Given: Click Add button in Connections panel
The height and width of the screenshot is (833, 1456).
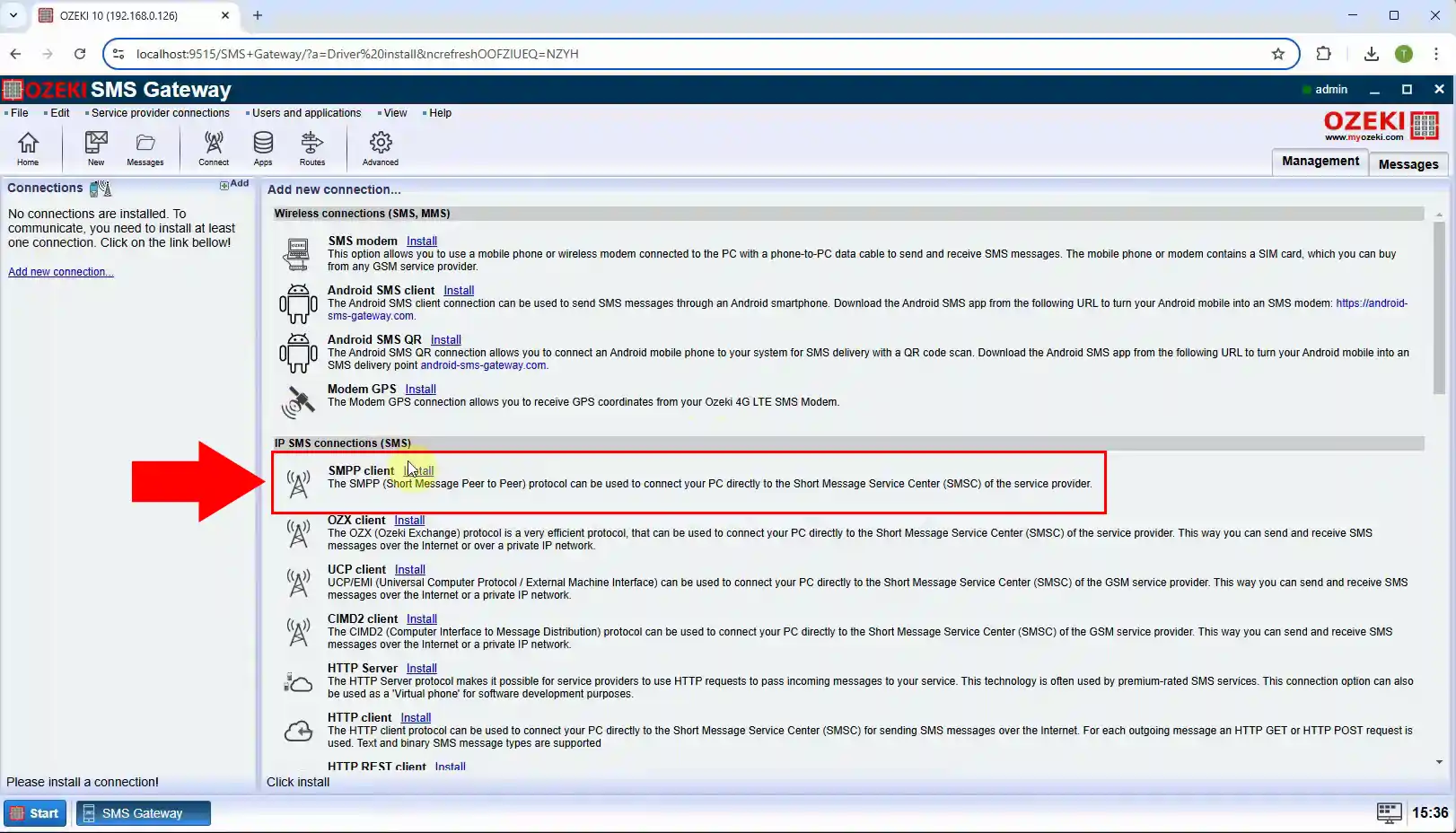Looking at the screenshot, I should (x=234, y=184).
